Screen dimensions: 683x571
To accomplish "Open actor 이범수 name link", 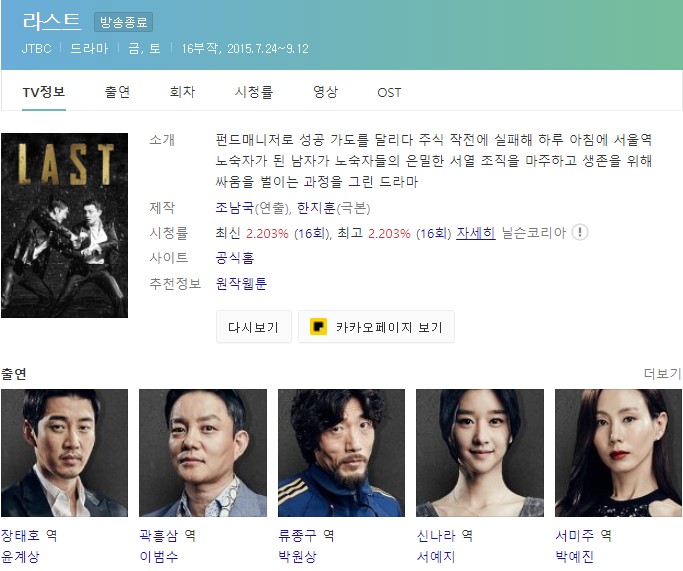I will tap(159, 556).
